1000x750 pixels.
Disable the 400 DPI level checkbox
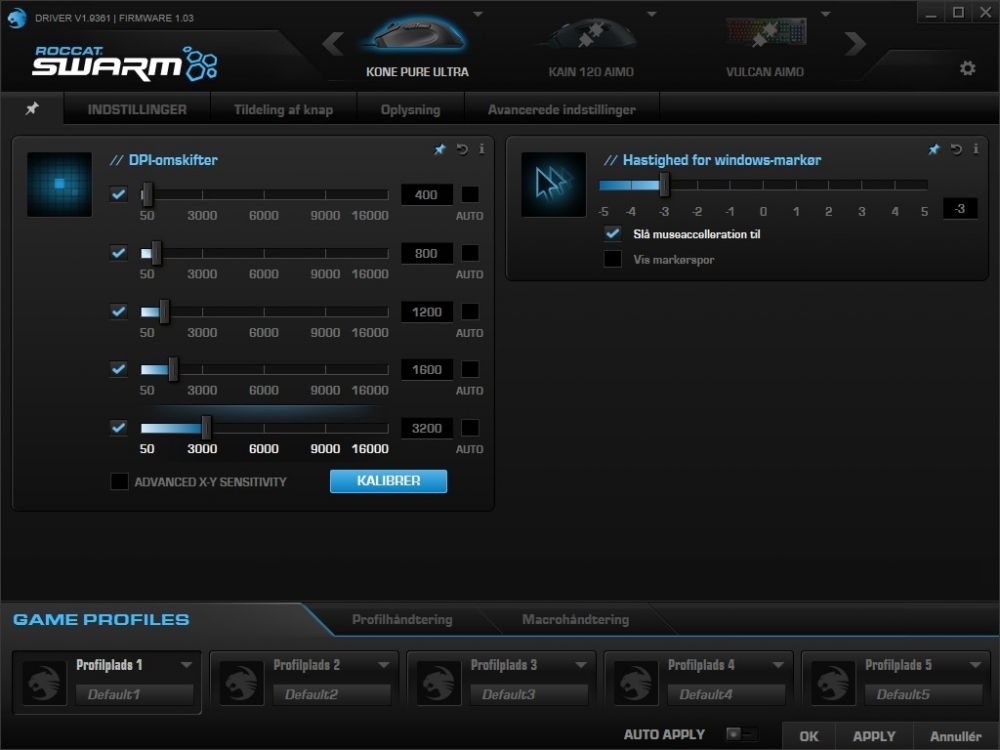click(x=119, y=194)
